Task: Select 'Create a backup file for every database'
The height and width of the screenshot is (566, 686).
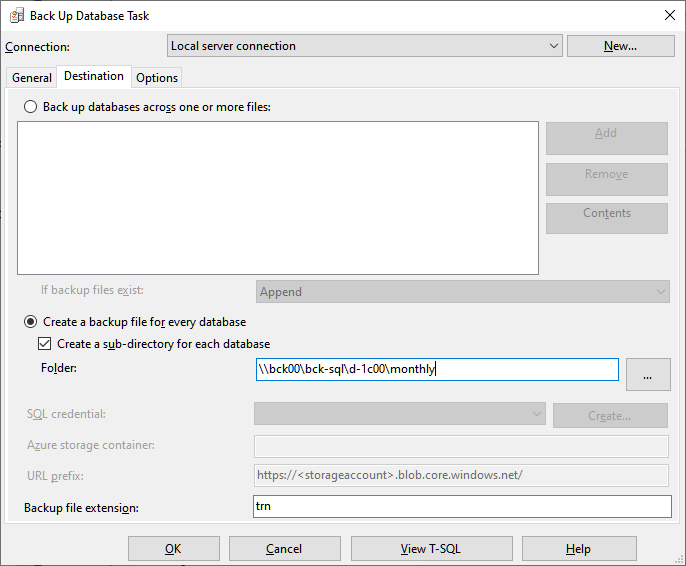Action: coord(30,322)
